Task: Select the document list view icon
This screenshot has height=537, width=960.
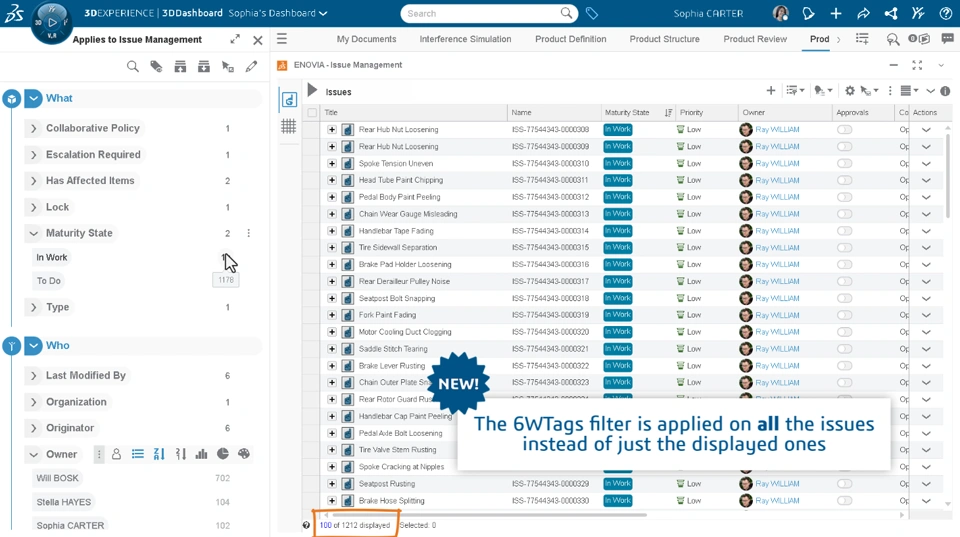Action: [289, 100]
